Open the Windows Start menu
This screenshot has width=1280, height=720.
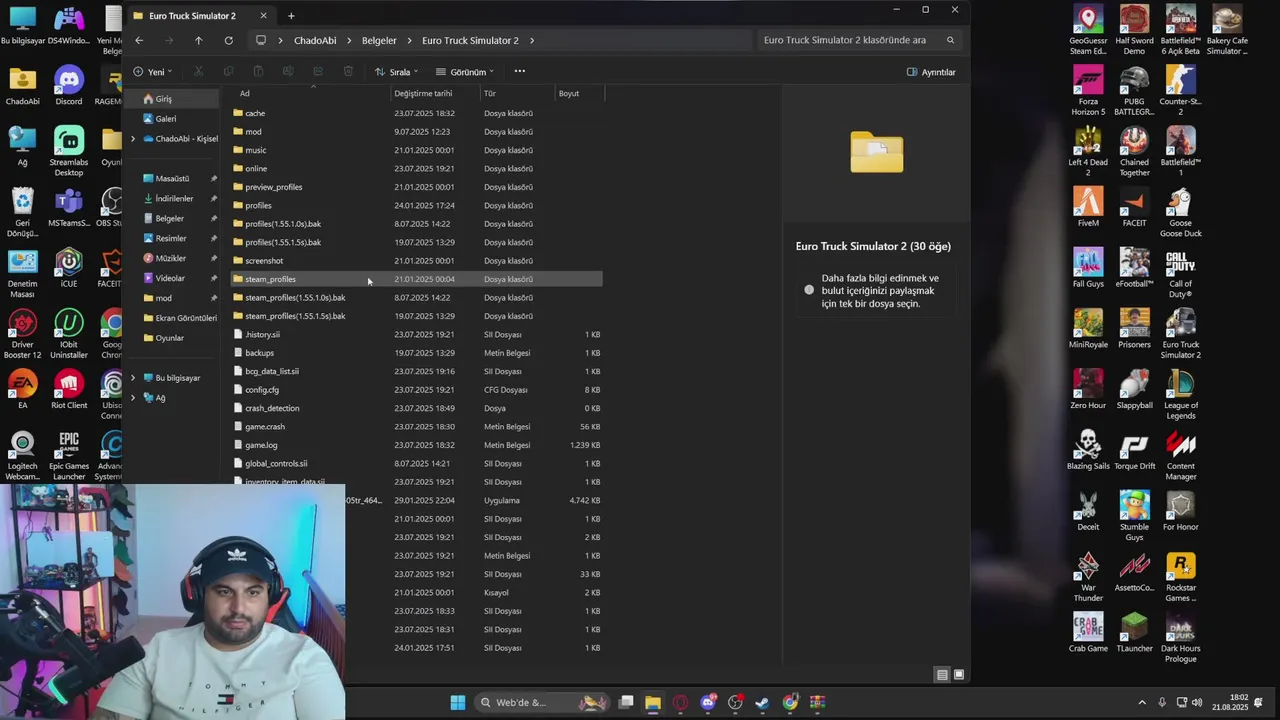tap(458, 702)
